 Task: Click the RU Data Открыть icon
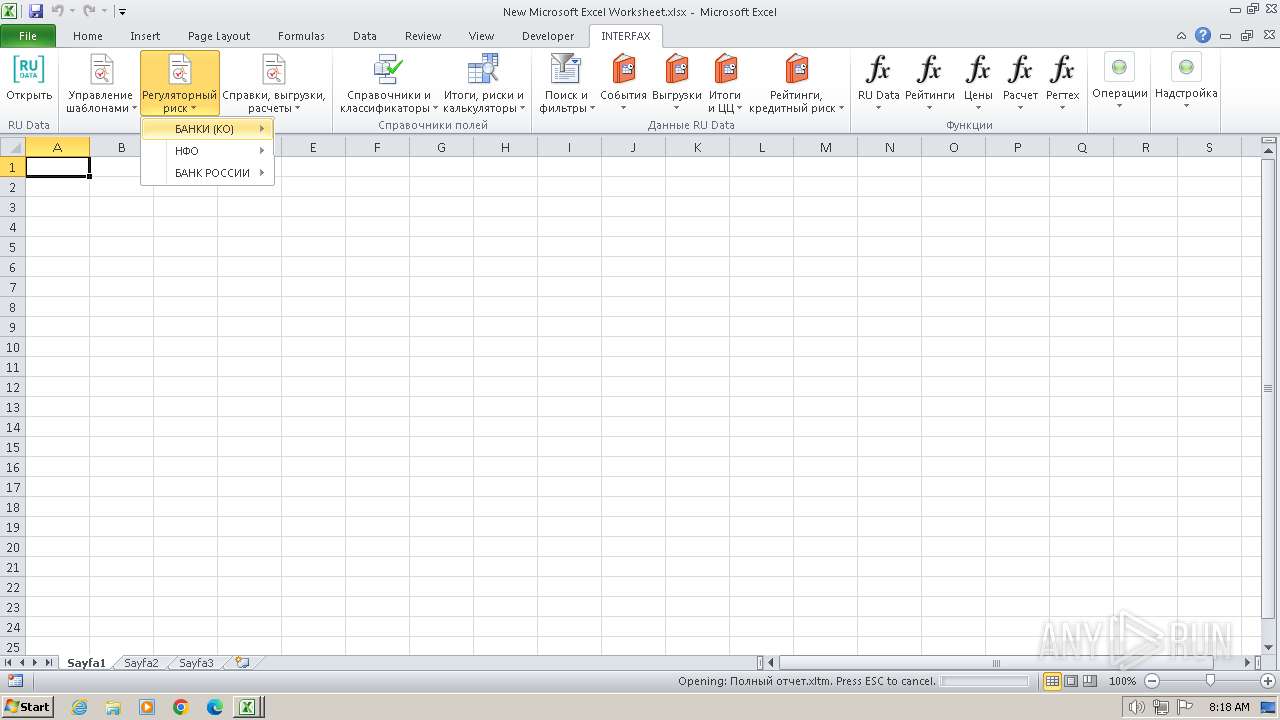pyautogui.click(x=29, y=69)
